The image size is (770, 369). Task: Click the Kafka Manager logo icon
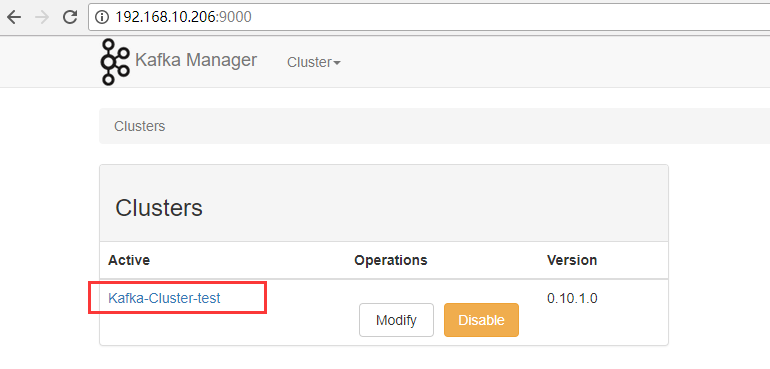click(x=114, y=62)
